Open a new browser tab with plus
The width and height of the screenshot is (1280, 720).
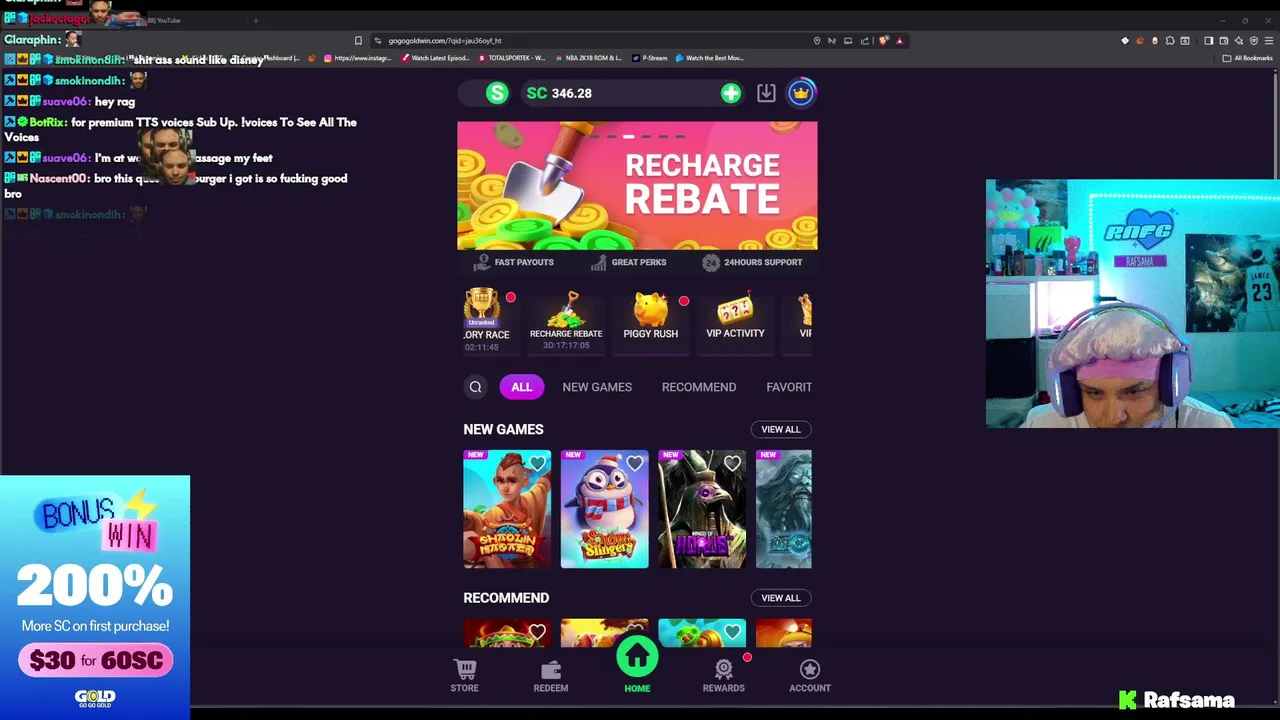pos(256,20)
